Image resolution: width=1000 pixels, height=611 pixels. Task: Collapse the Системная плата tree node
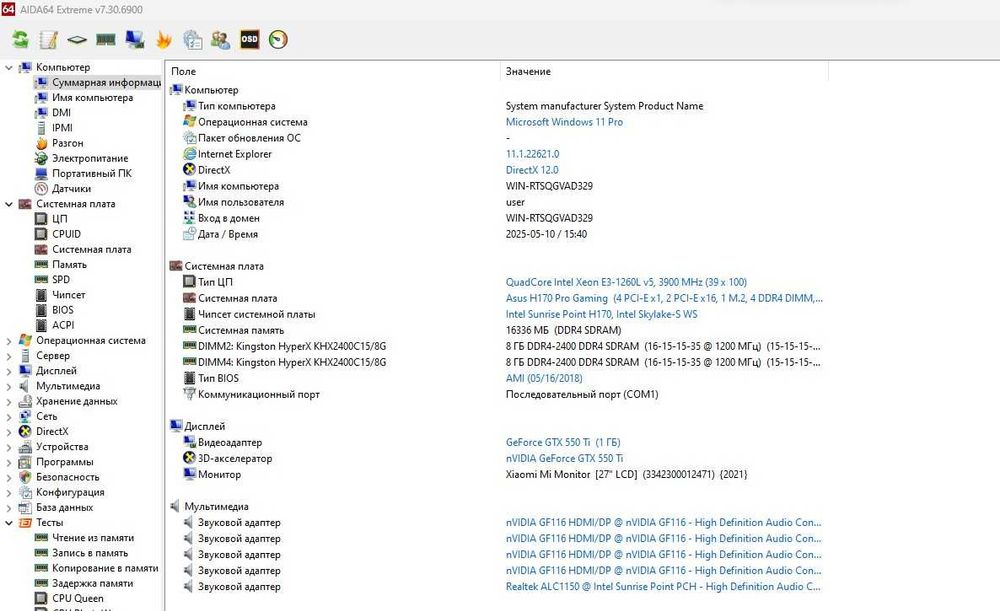click(9, 204)
